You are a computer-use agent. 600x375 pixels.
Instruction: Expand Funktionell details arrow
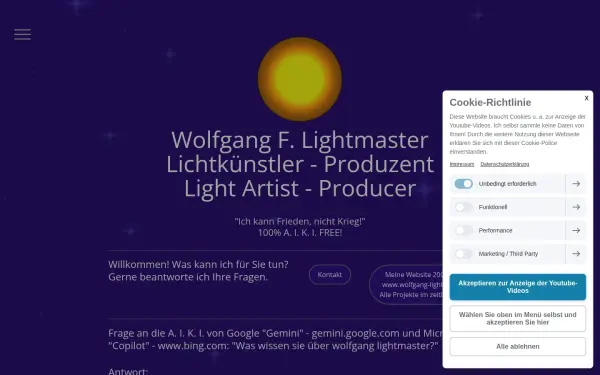pyautogui.click(x=576, y=207)
